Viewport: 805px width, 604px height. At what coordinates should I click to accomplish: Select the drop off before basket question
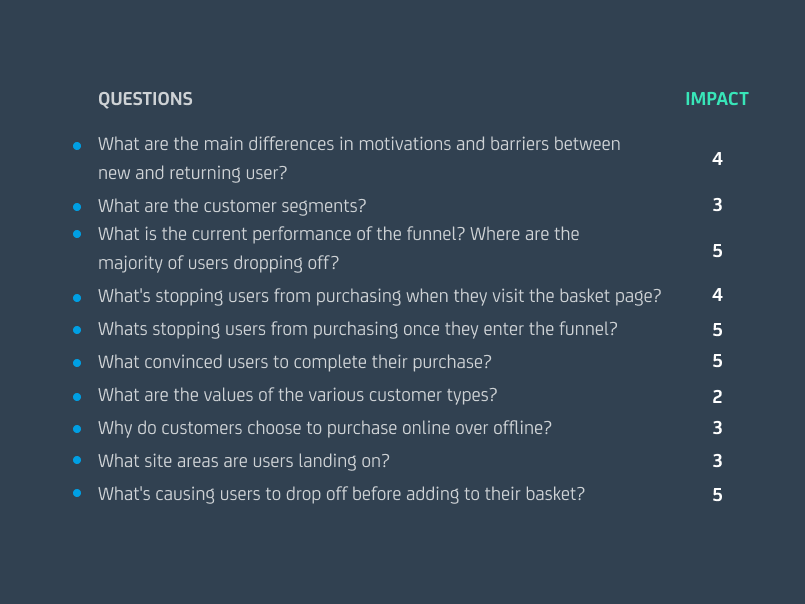click(x=341, y=494)
